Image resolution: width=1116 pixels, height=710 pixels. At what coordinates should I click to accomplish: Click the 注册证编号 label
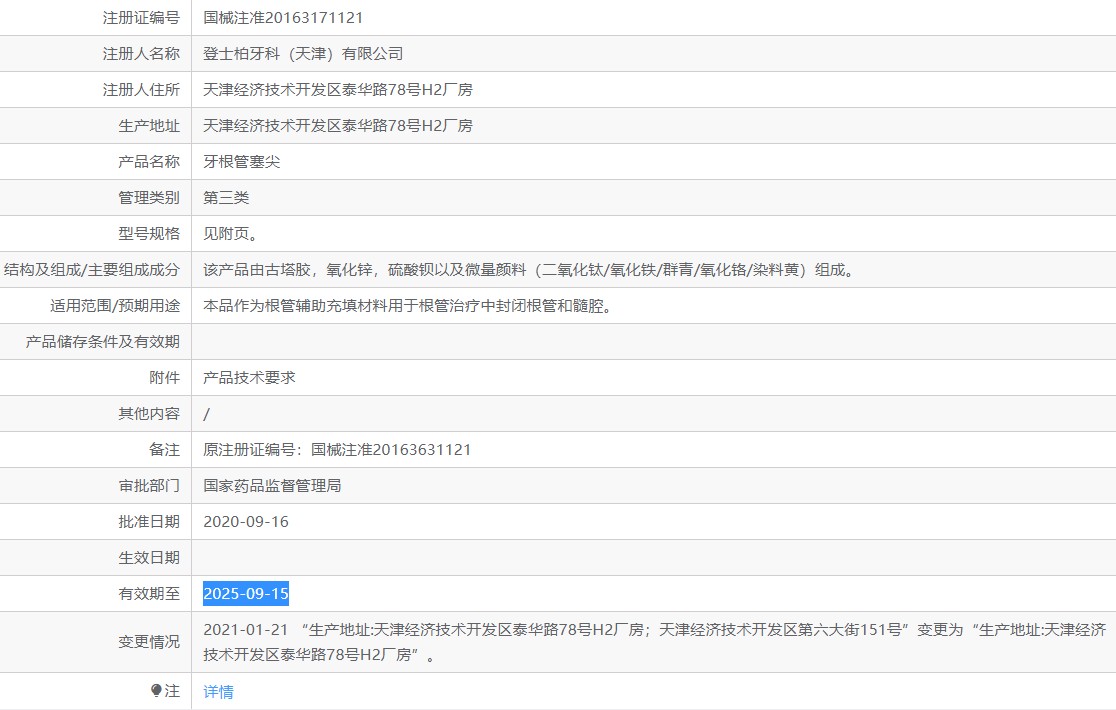(141, 18)
